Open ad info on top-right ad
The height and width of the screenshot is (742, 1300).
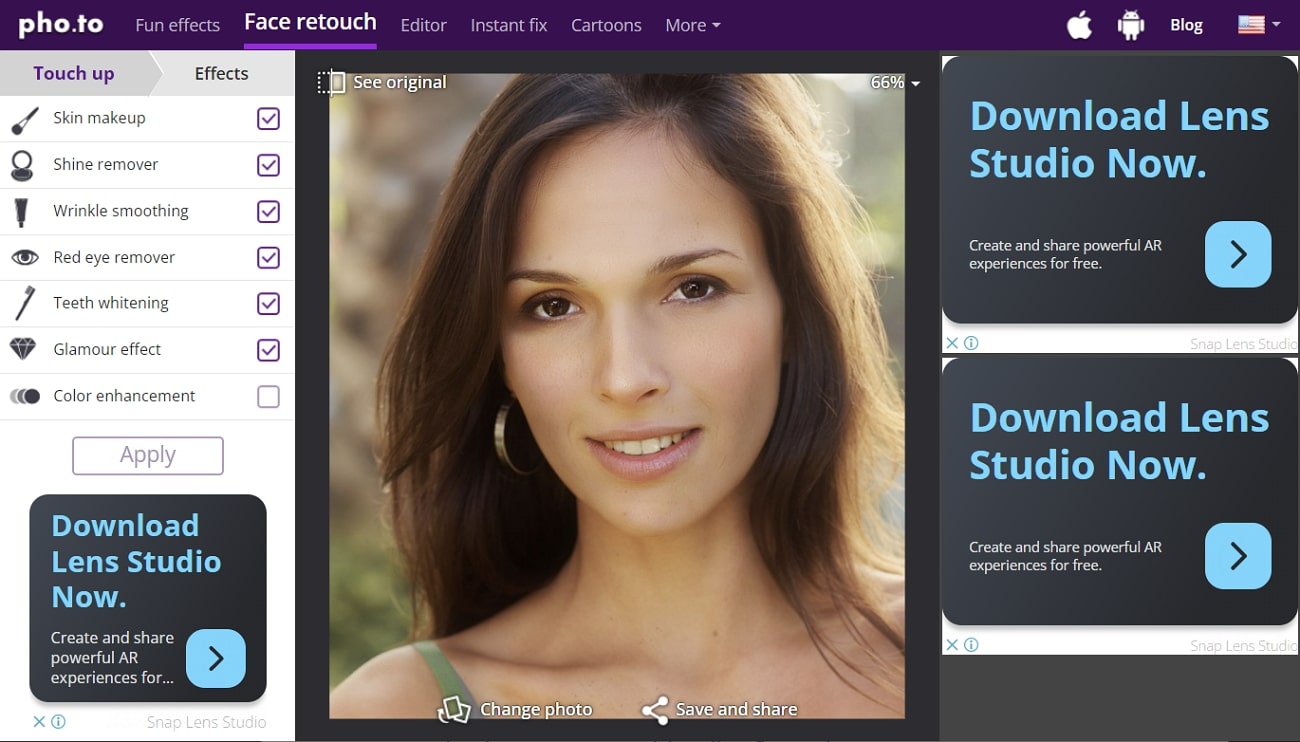coord(971,343)
